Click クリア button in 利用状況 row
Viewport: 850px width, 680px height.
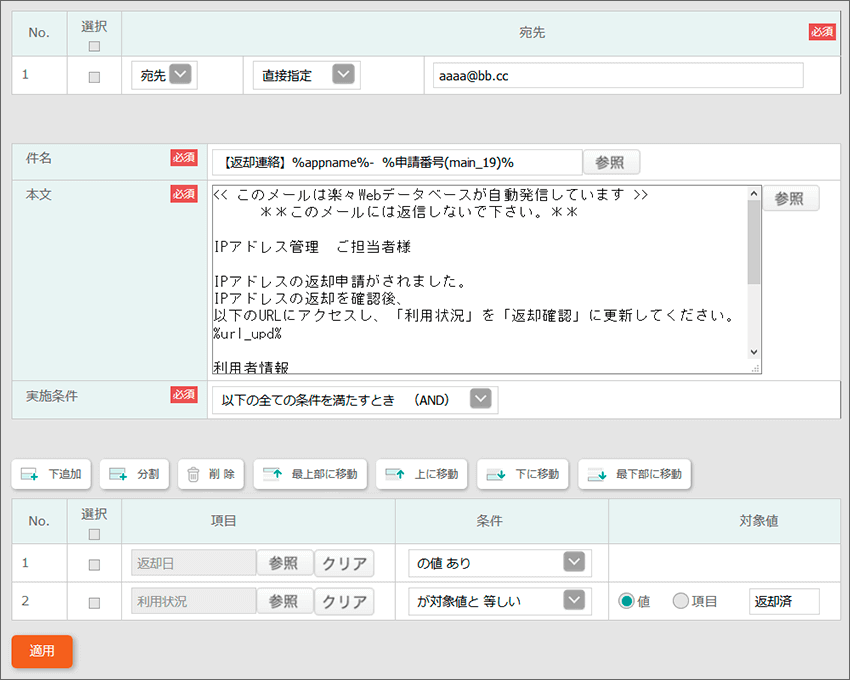pyautogui.click(x=344, y=601)
